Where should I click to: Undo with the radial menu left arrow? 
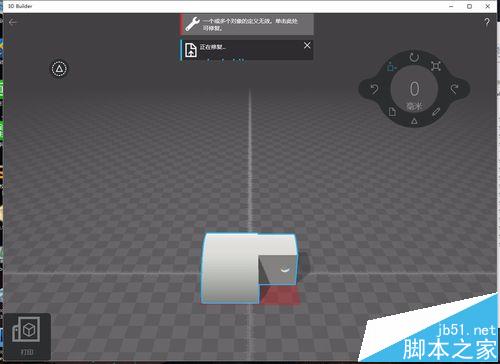(x=374, y=89)
